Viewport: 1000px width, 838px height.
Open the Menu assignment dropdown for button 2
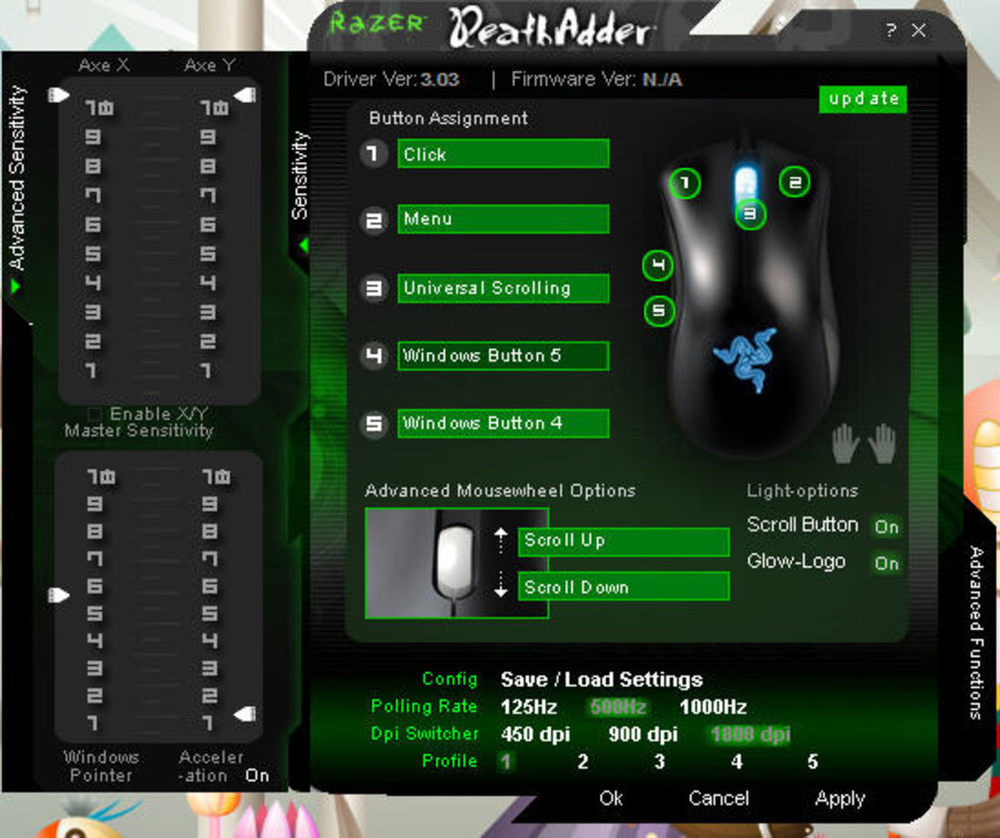point(503,219)
